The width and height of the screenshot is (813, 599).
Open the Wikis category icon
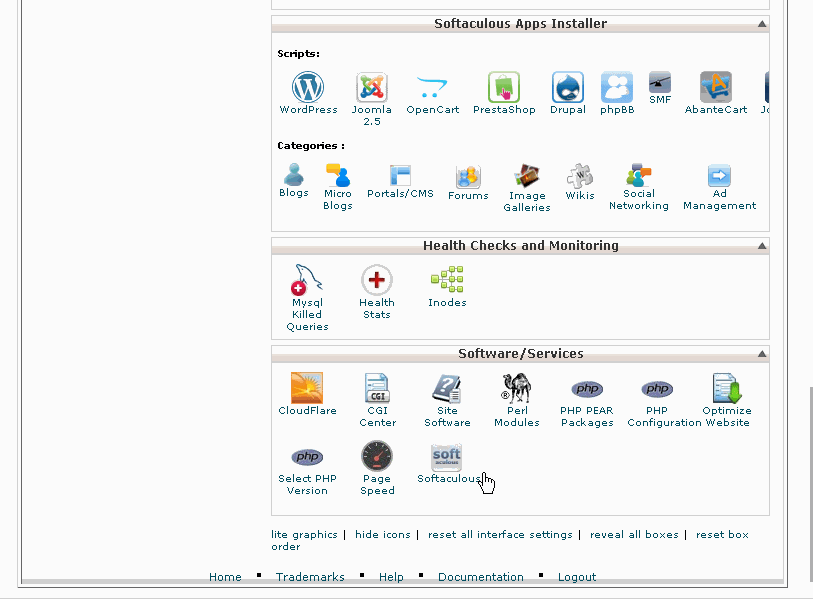tap(580, 176)
